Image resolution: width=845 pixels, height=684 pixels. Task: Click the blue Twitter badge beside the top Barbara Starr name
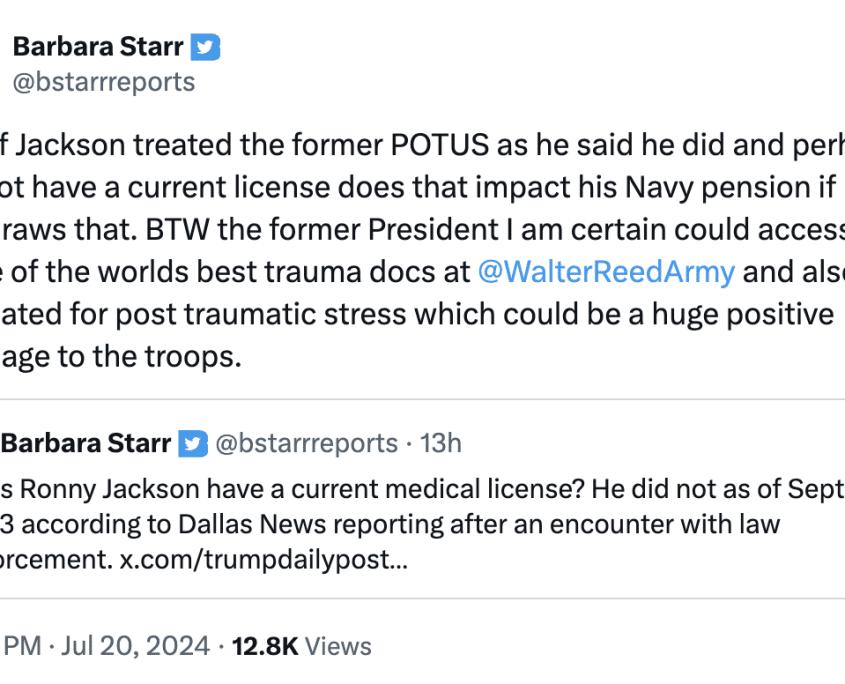point(205,47)
